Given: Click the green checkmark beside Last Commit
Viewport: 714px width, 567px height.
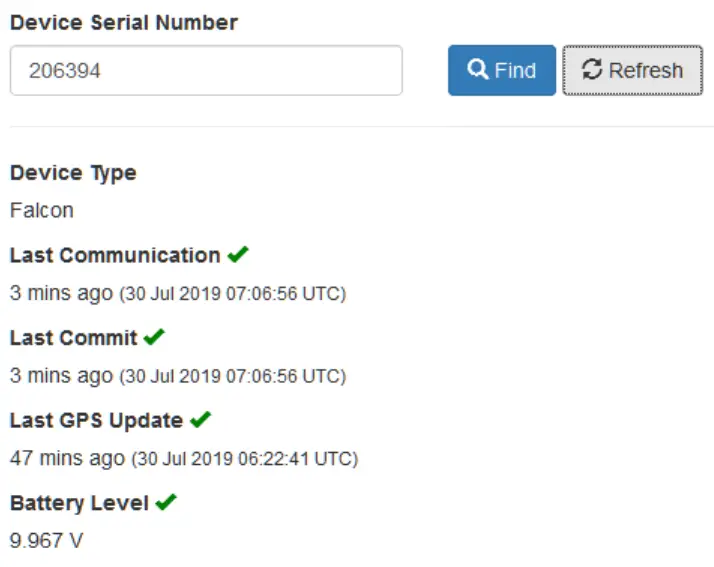Looking at the screenshot, I should (x=154, y=338).
